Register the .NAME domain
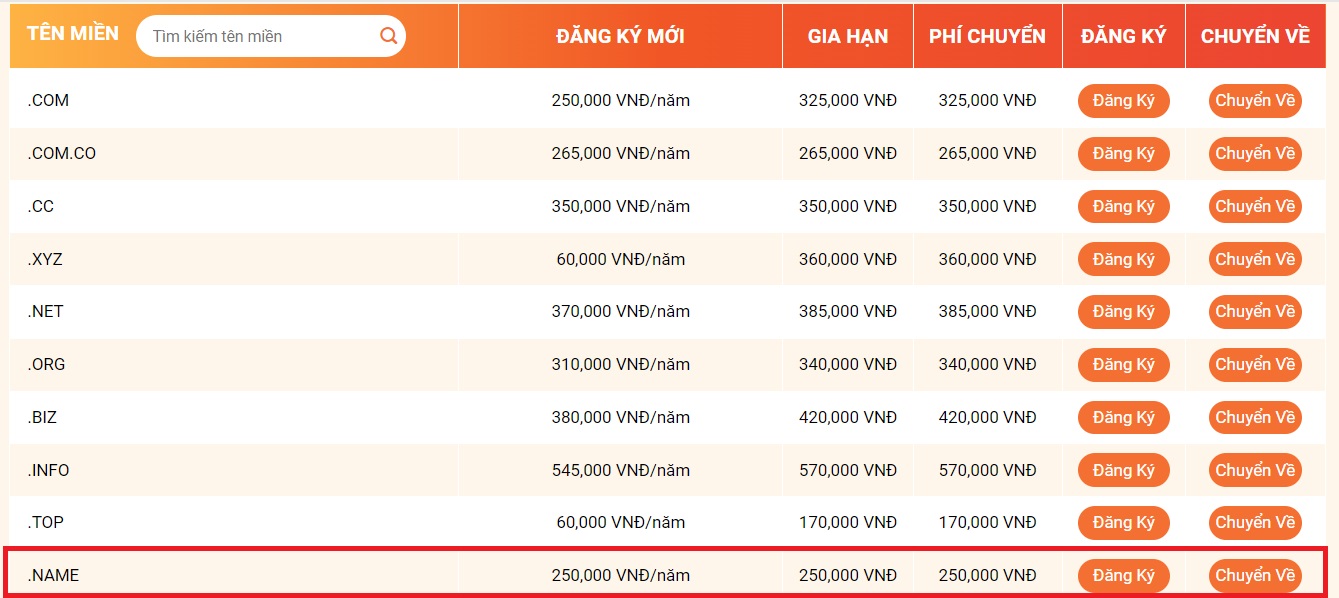 tap(1123, 576)
